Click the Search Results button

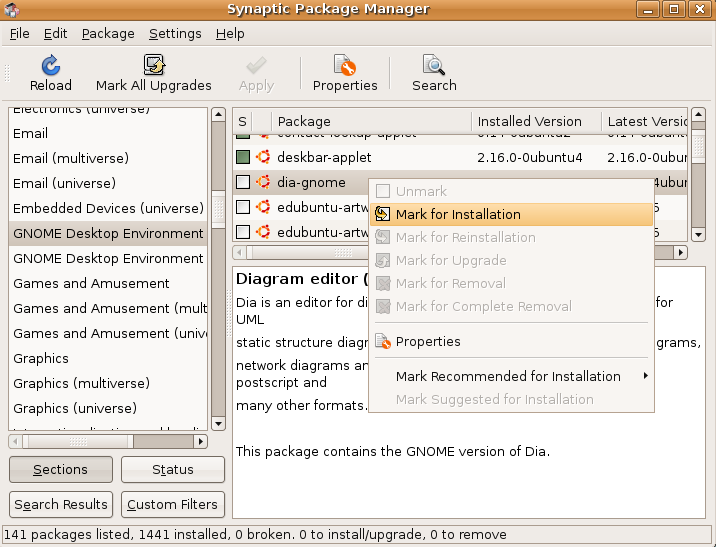pos(61,505)
